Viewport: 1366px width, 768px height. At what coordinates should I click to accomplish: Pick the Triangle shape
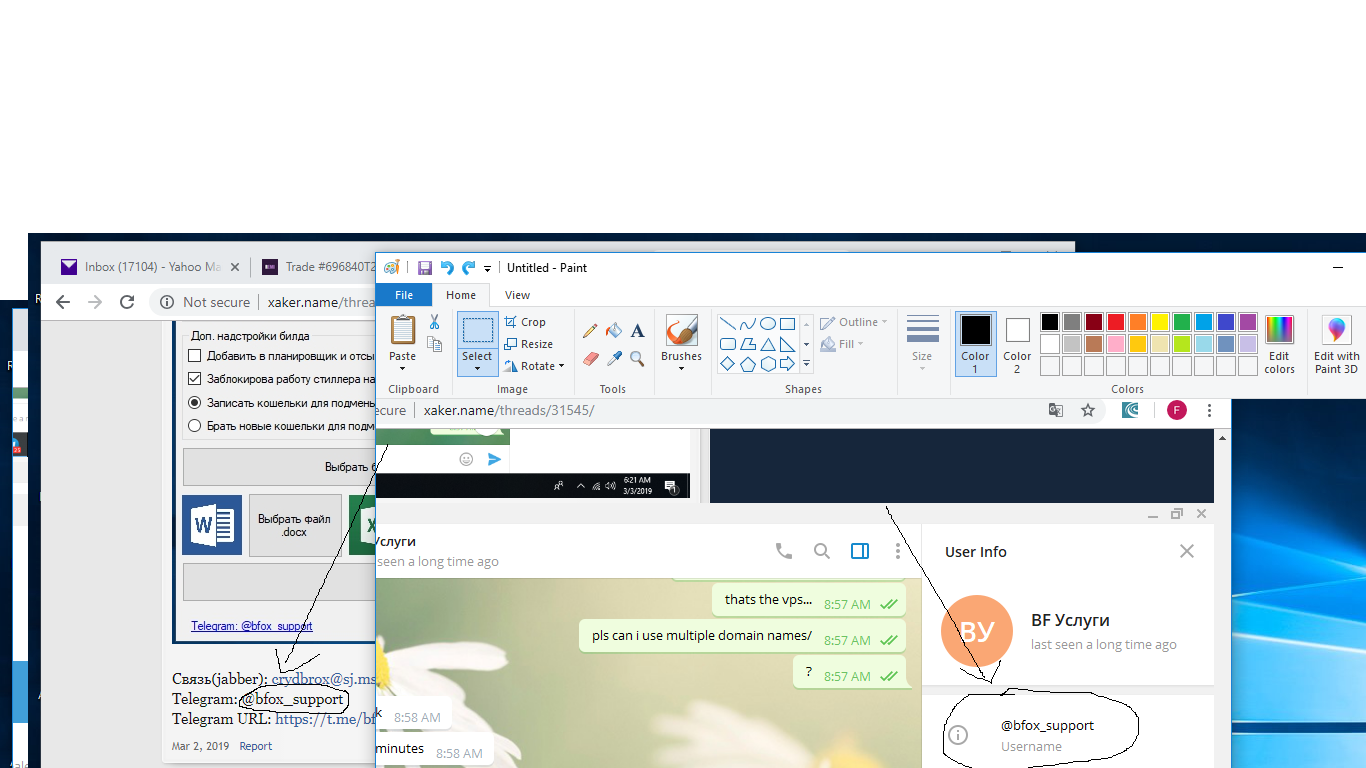point(768,344)
